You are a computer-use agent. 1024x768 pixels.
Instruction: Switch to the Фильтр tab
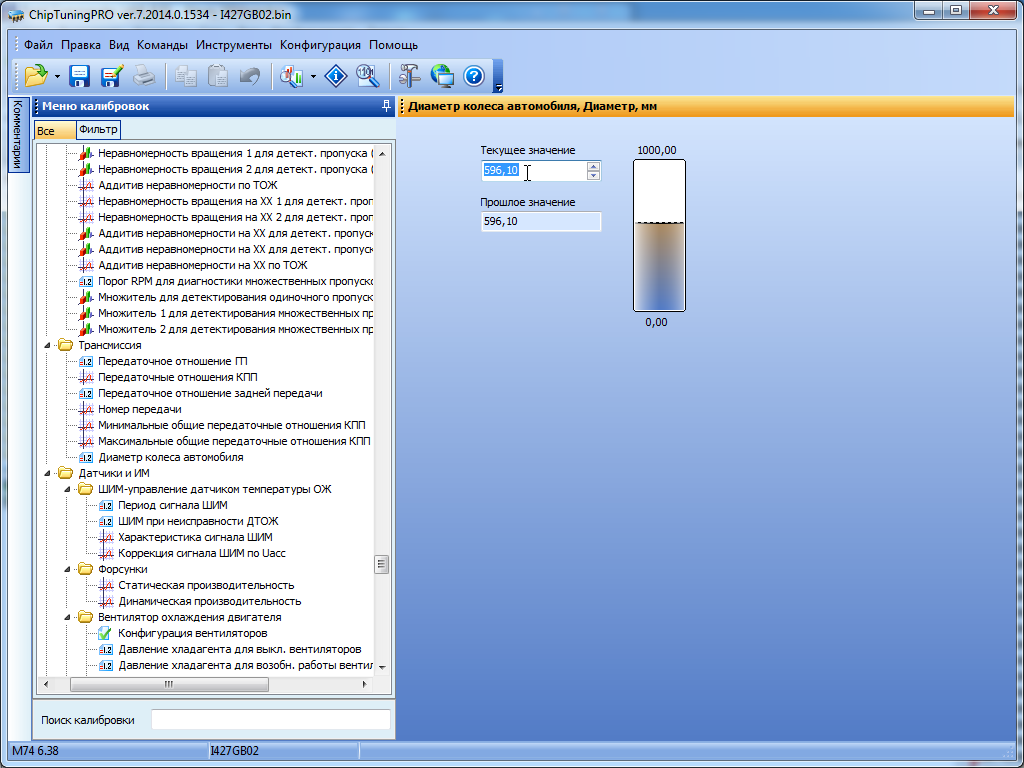98,130
